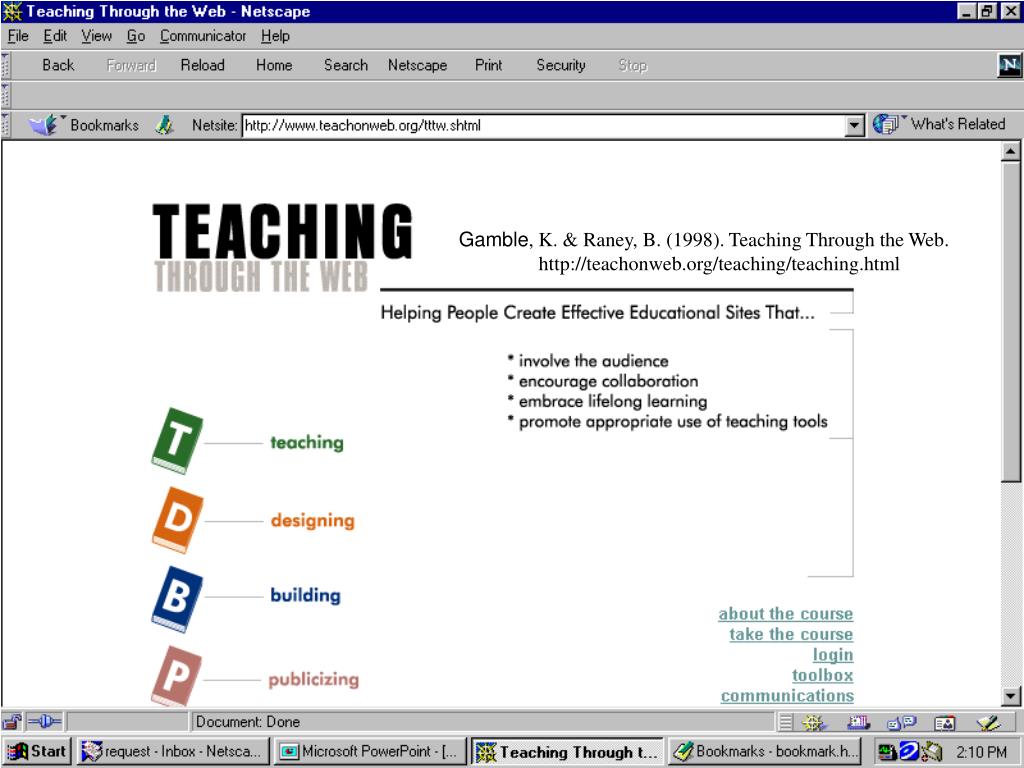Click the vertical scrollbar thumb
The width and height of the screenshot is (1024, 768).
(1010, 322)
